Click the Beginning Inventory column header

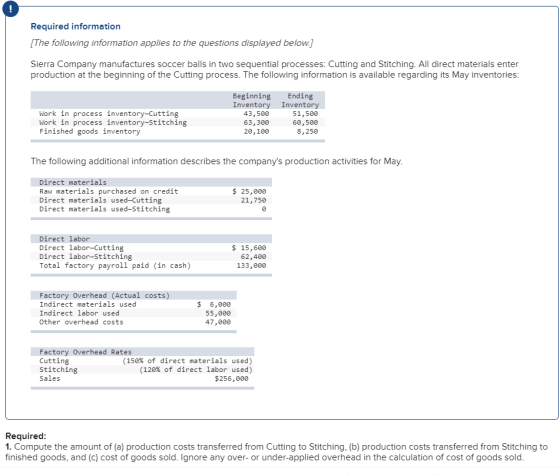(251, 100)
